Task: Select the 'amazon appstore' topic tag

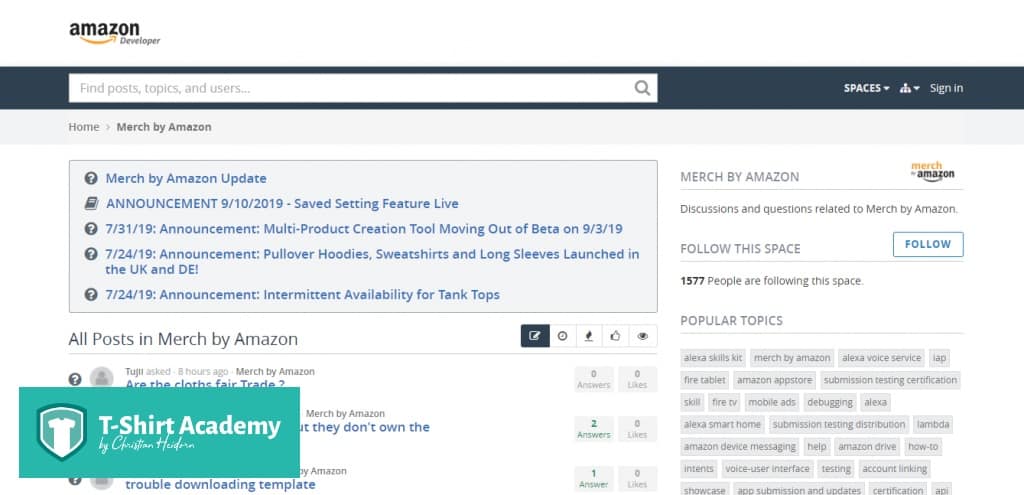Action: click(x=775, y=380)
